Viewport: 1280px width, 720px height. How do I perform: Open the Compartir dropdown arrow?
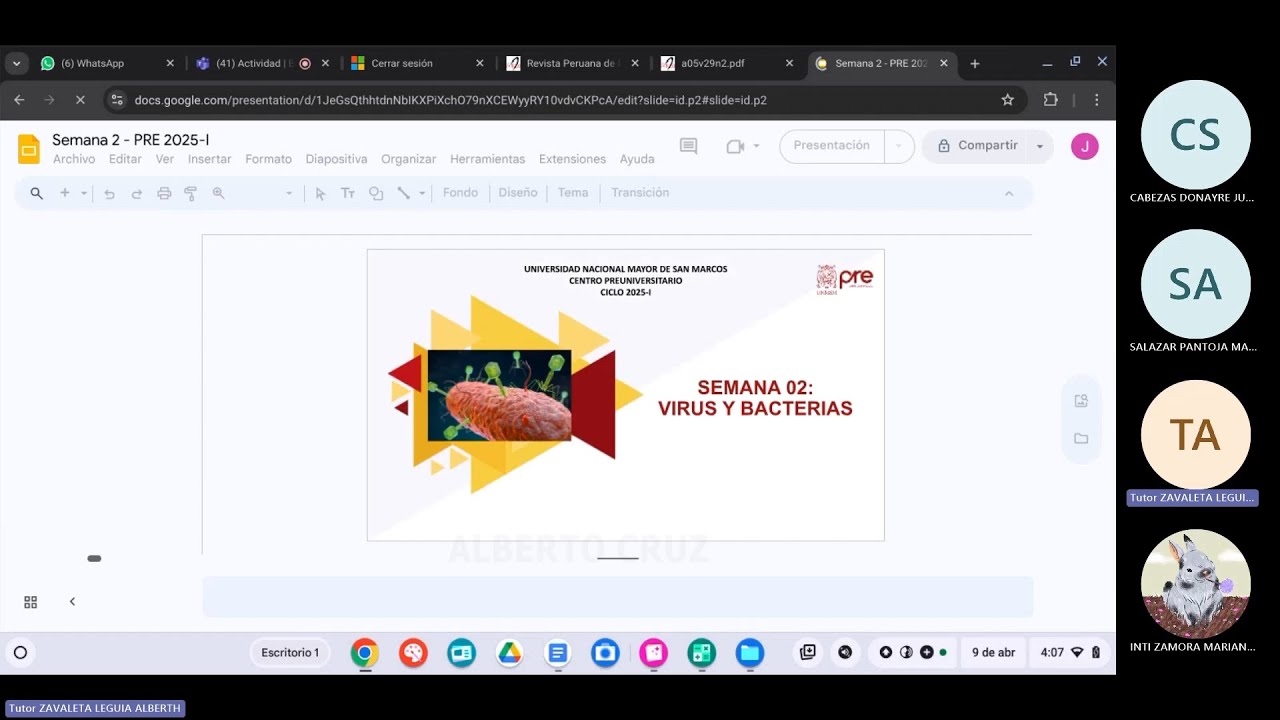click(1040, 146)
